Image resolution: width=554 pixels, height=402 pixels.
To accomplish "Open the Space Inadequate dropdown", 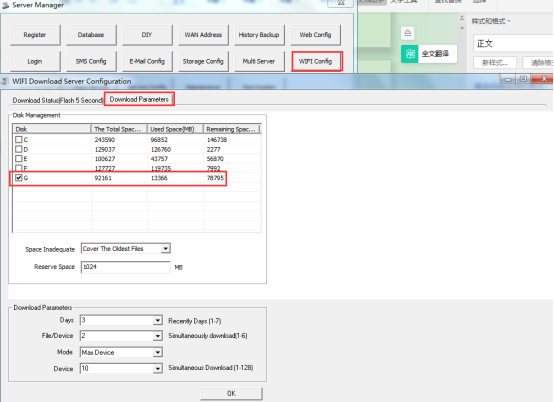I will (165, 249).
